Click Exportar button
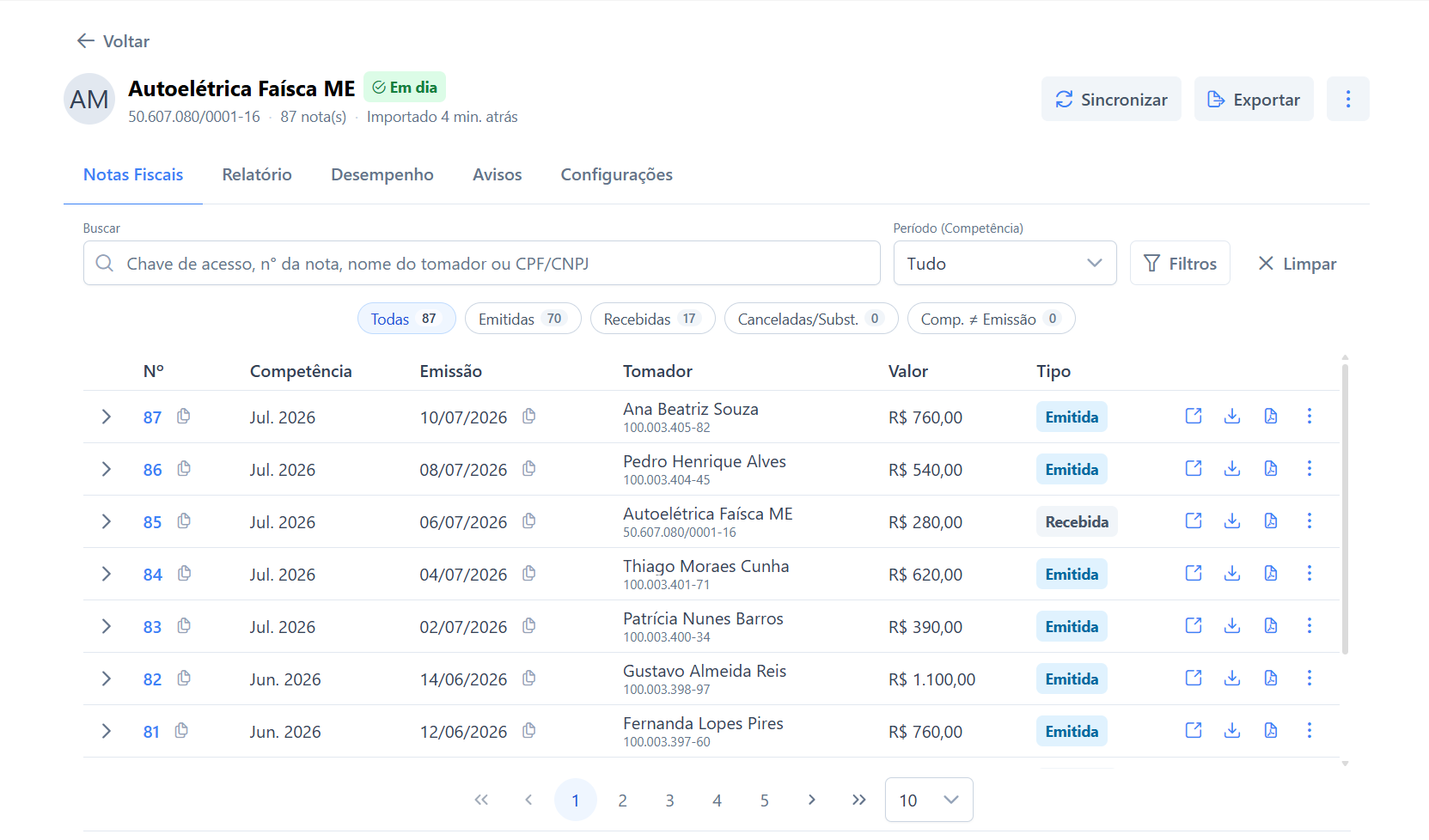The width and height of the screenshot is (1429, 840). [1254, 99]
